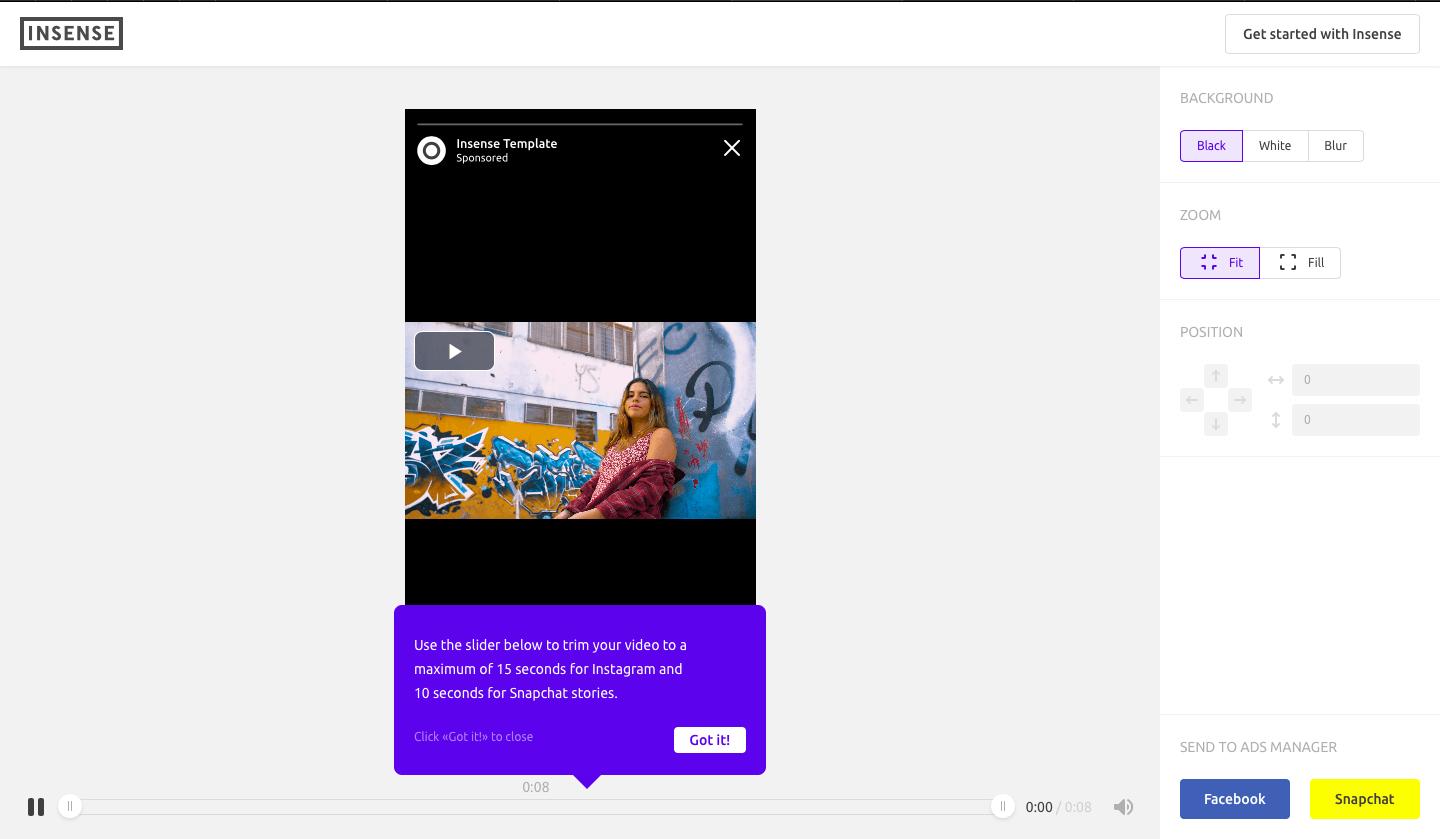Choose the Blur background option
This screenshot has height=839, width=1440.
click(1335, 146)
